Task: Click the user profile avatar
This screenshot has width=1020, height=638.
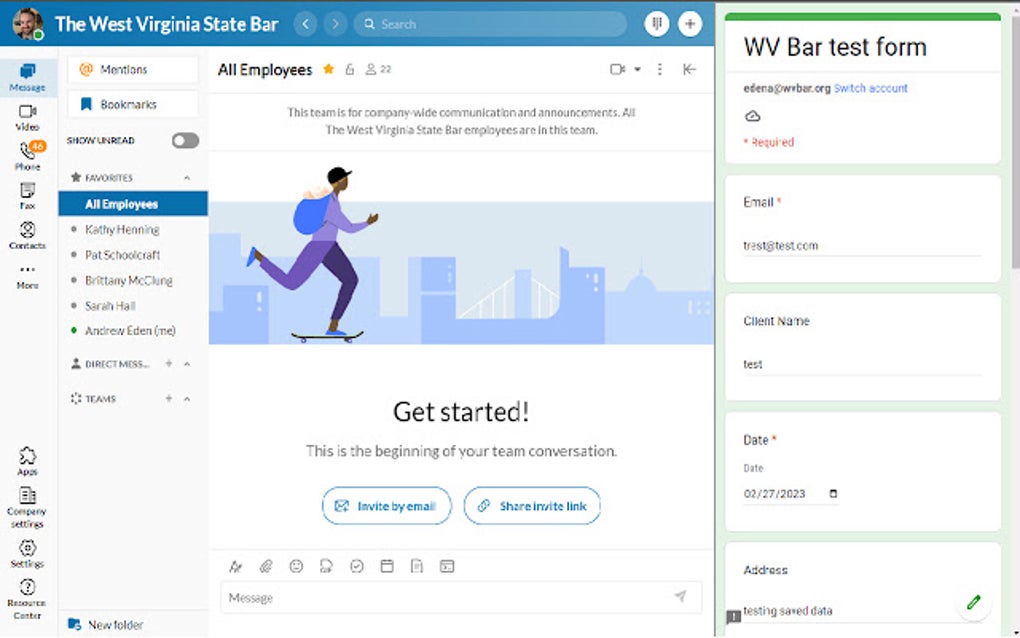Action: point(27,24)
